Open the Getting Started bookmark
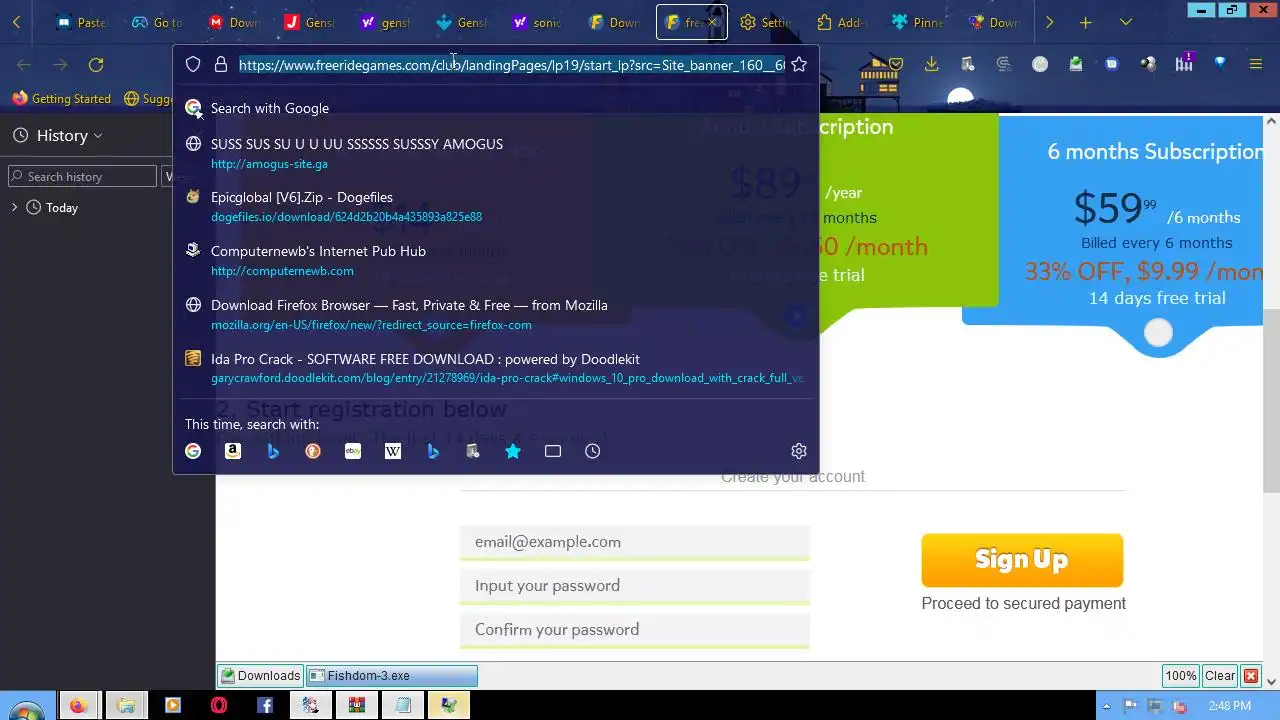1280x720 pixels. [61, 99]
